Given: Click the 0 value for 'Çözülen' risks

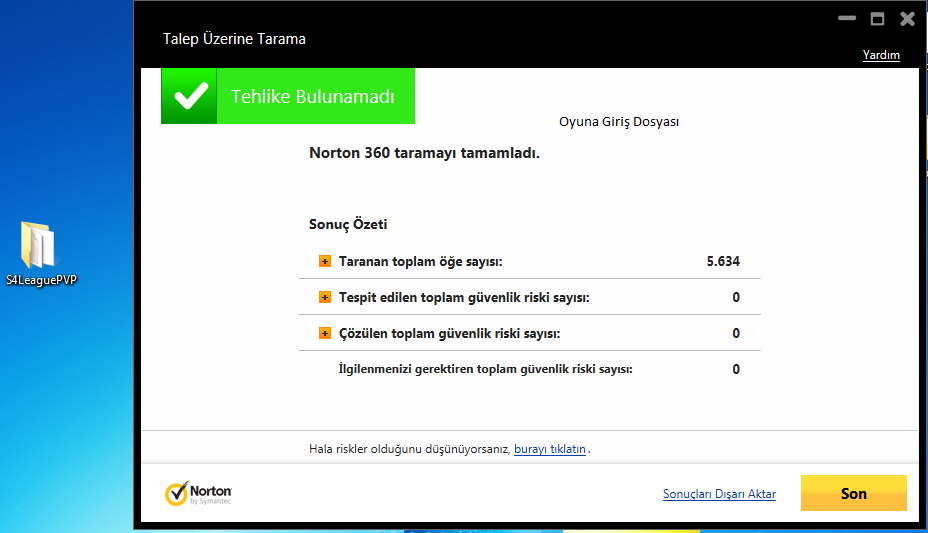Looking at the screenshot, I should [736, 334].
